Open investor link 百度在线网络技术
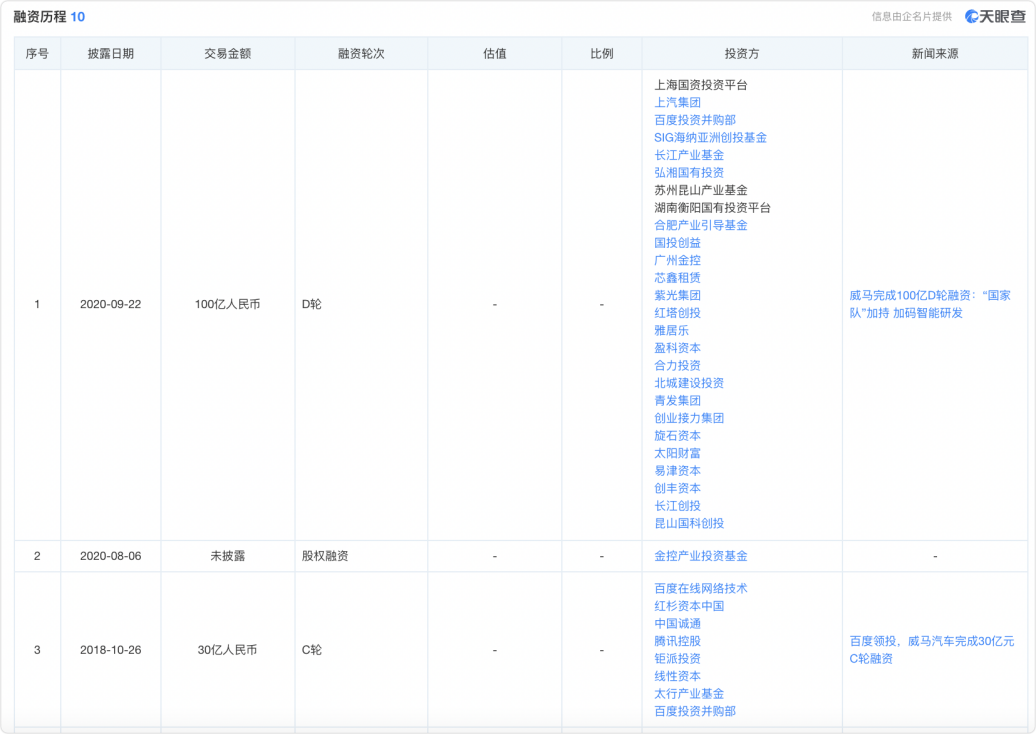The width and height of the screenshot is (1036, 734). (x=700, y=588)
